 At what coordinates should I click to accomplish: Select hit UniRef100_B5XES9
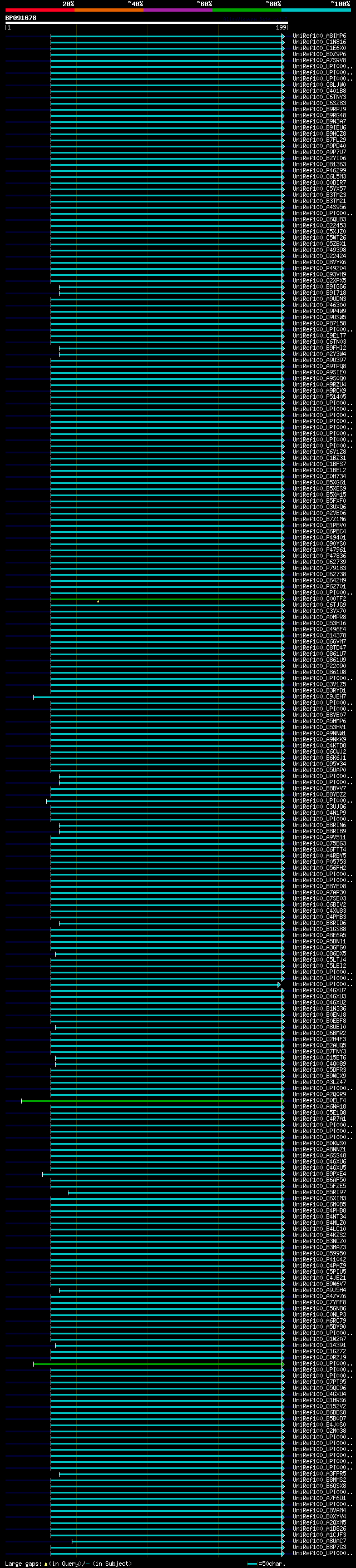(x=319, y=488)
